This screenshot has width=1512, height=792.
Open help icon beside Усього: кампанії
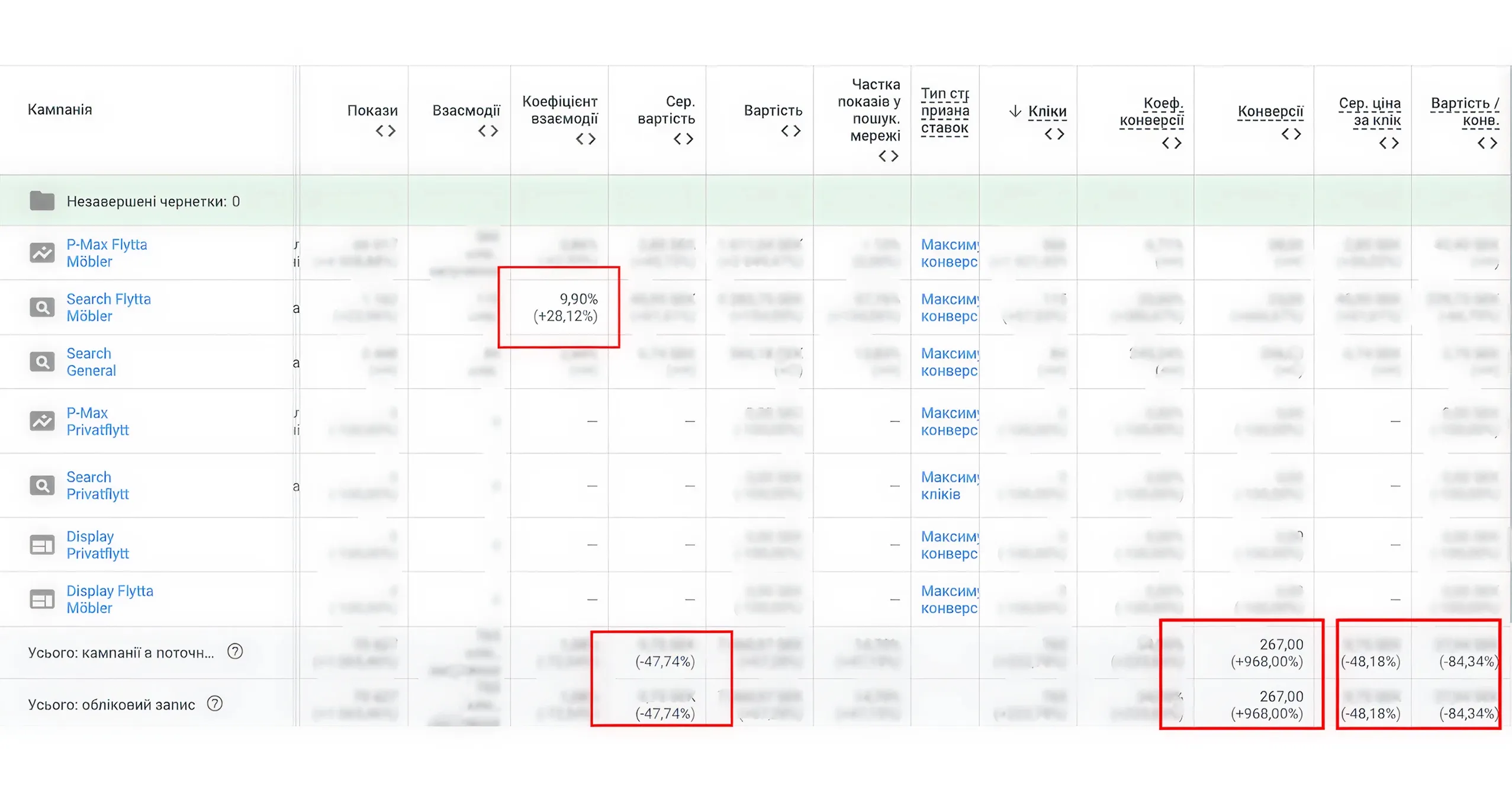[235, 652]
